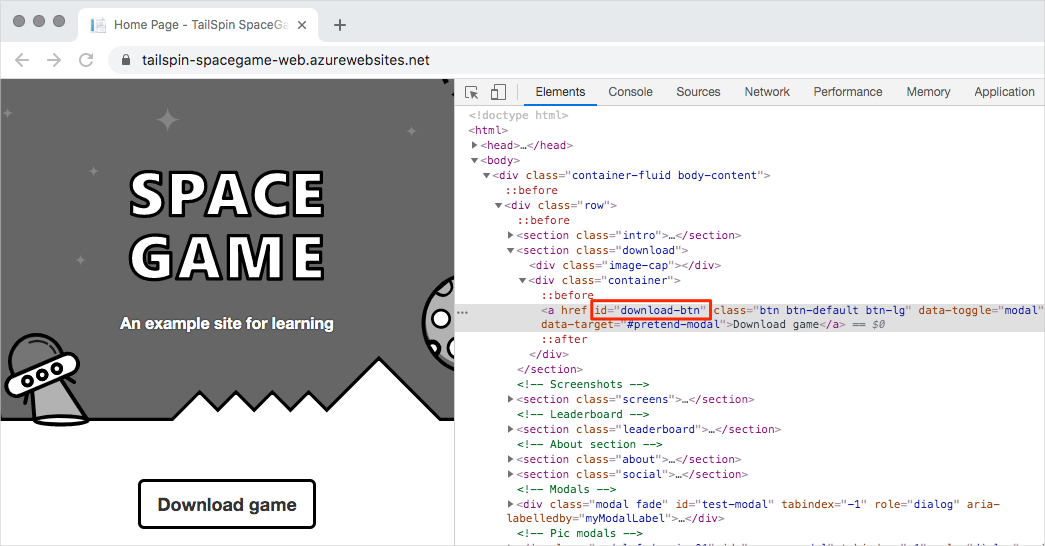The image size is (1045, 546).
Task: Toggle the device toolbar icon
Action: [498, 92]
